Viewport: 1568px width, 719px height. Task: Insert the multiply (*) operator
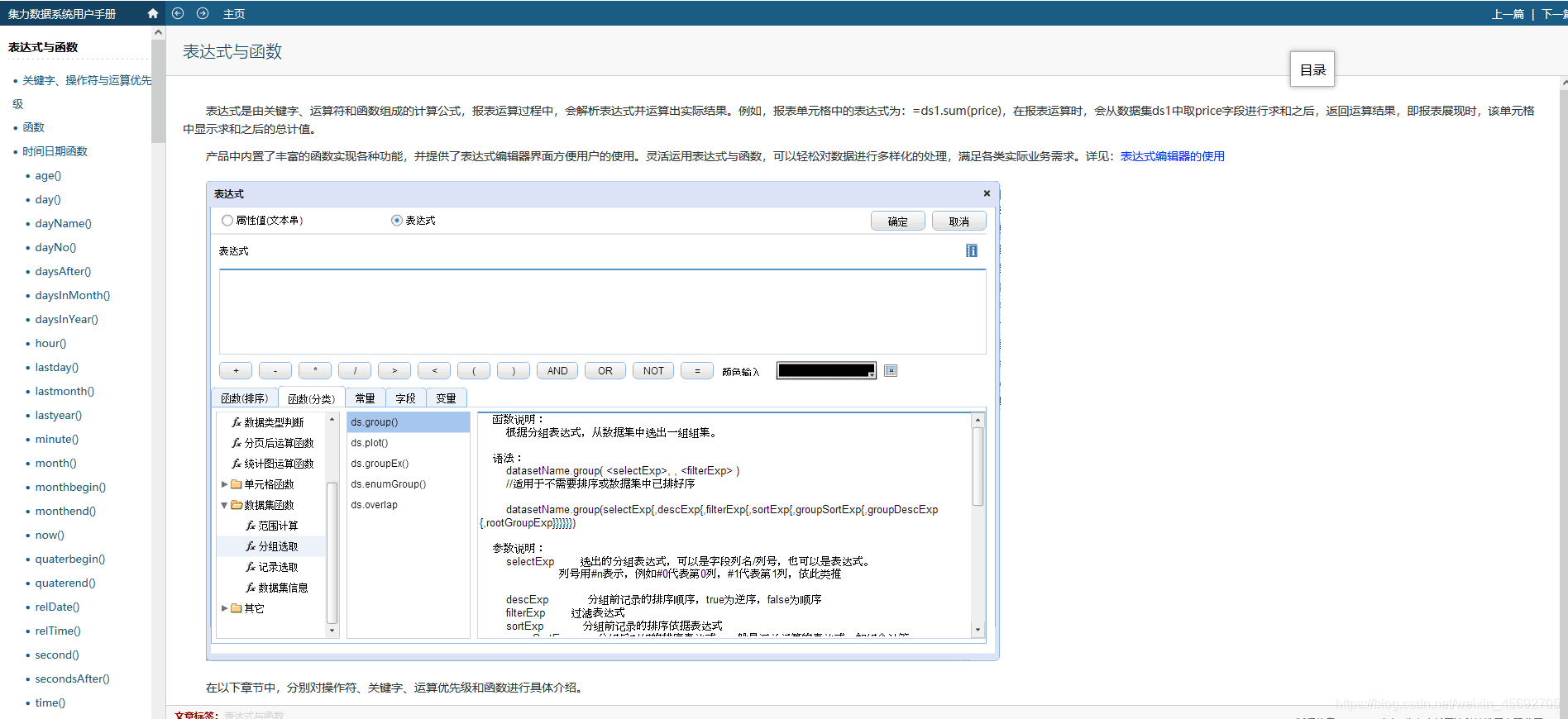[x=315, y=371]
